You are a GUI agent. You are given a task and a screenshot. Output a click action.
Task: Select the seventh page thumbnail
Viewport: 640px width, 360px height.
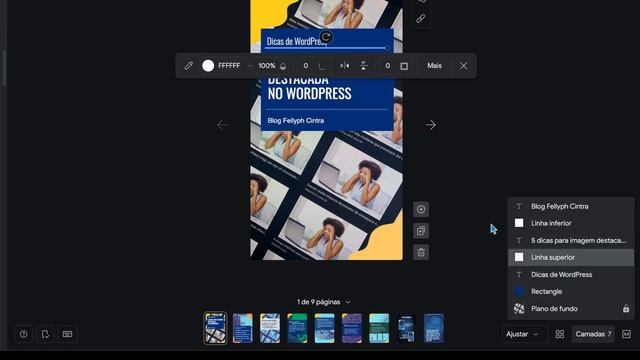pos(379,328)
